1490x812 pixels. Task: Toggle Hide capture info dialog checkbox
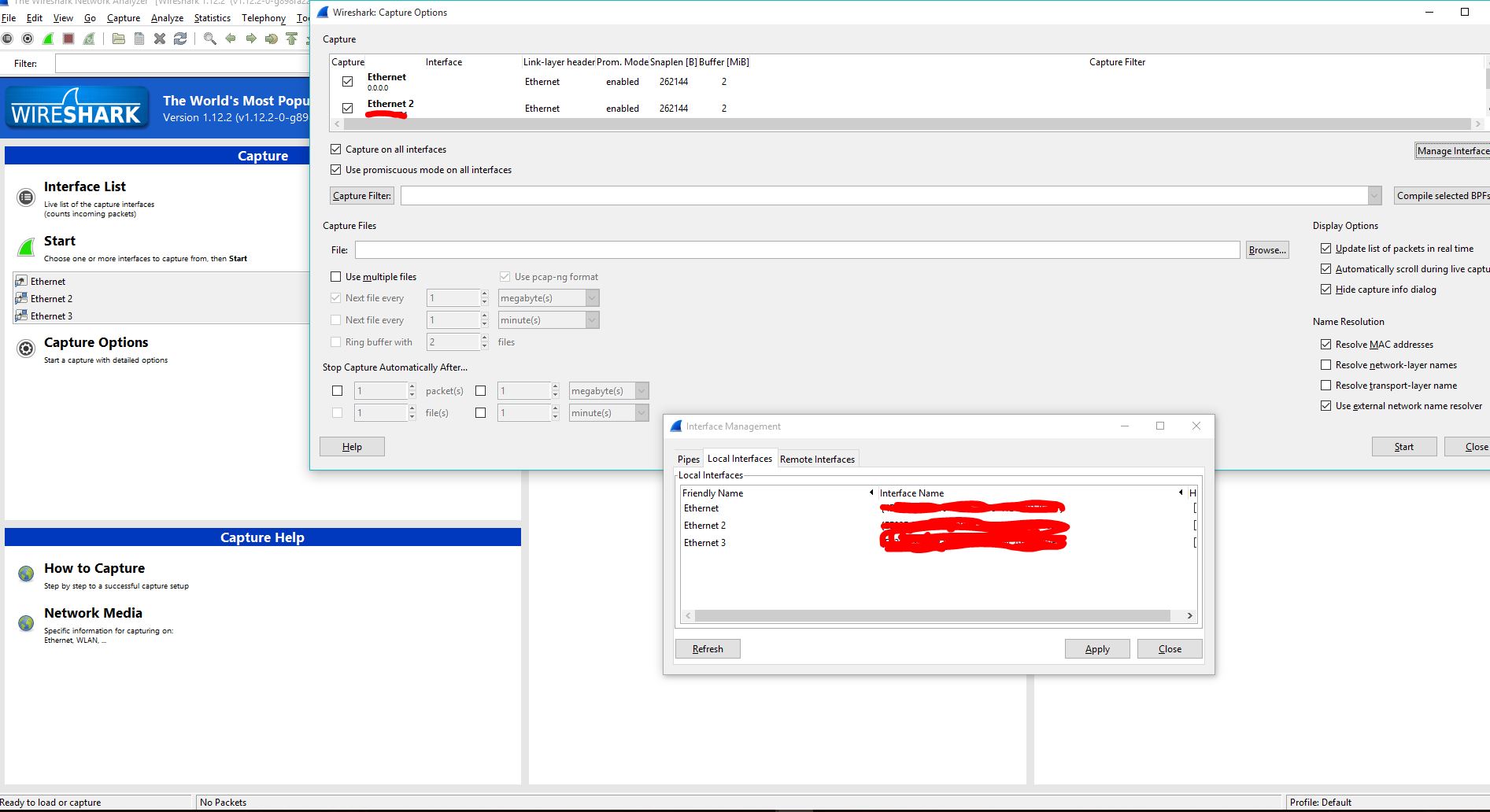click(1325, 289)
